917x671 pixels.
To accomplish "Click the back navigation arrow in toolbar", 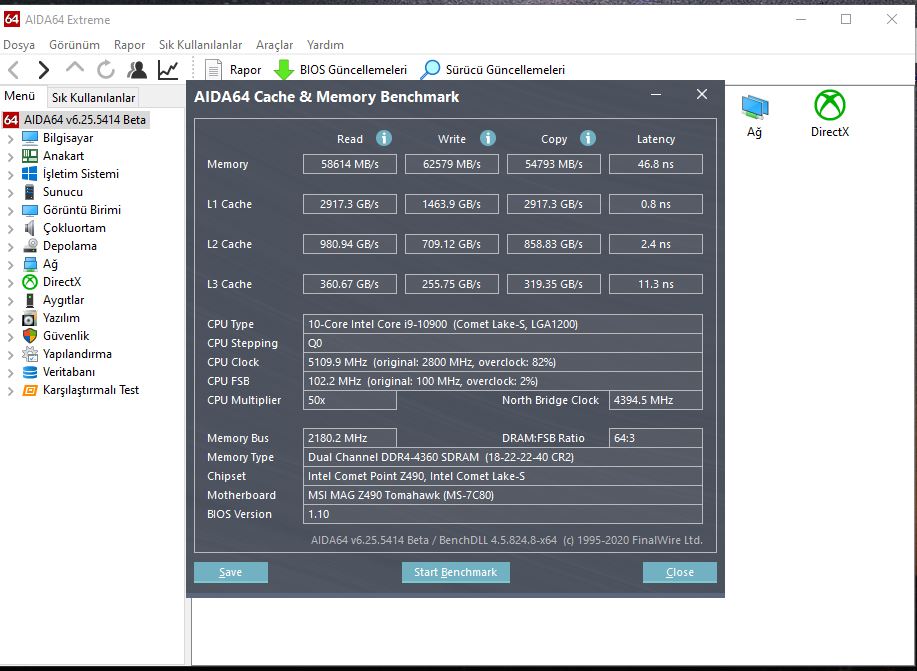I will point(13,70).
